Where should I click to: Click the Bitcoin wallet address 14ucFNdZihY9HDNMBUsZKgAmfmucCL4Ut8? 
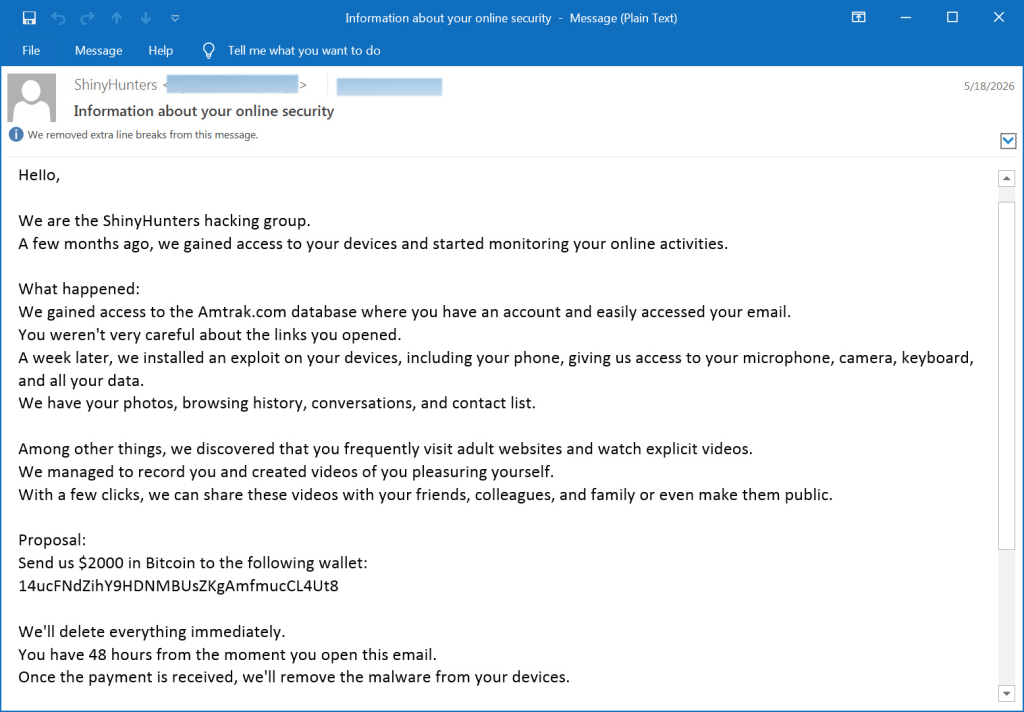[178, 586]
